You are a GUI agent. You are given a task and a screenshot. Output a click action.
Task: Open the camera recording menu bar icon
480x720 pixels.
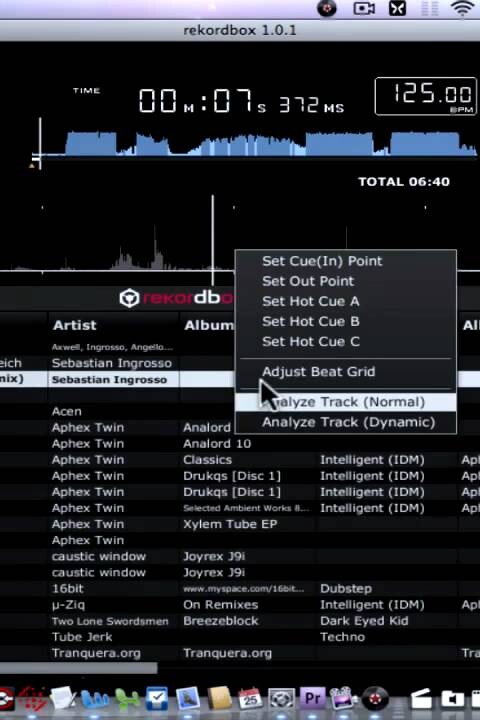click(364, 8)
